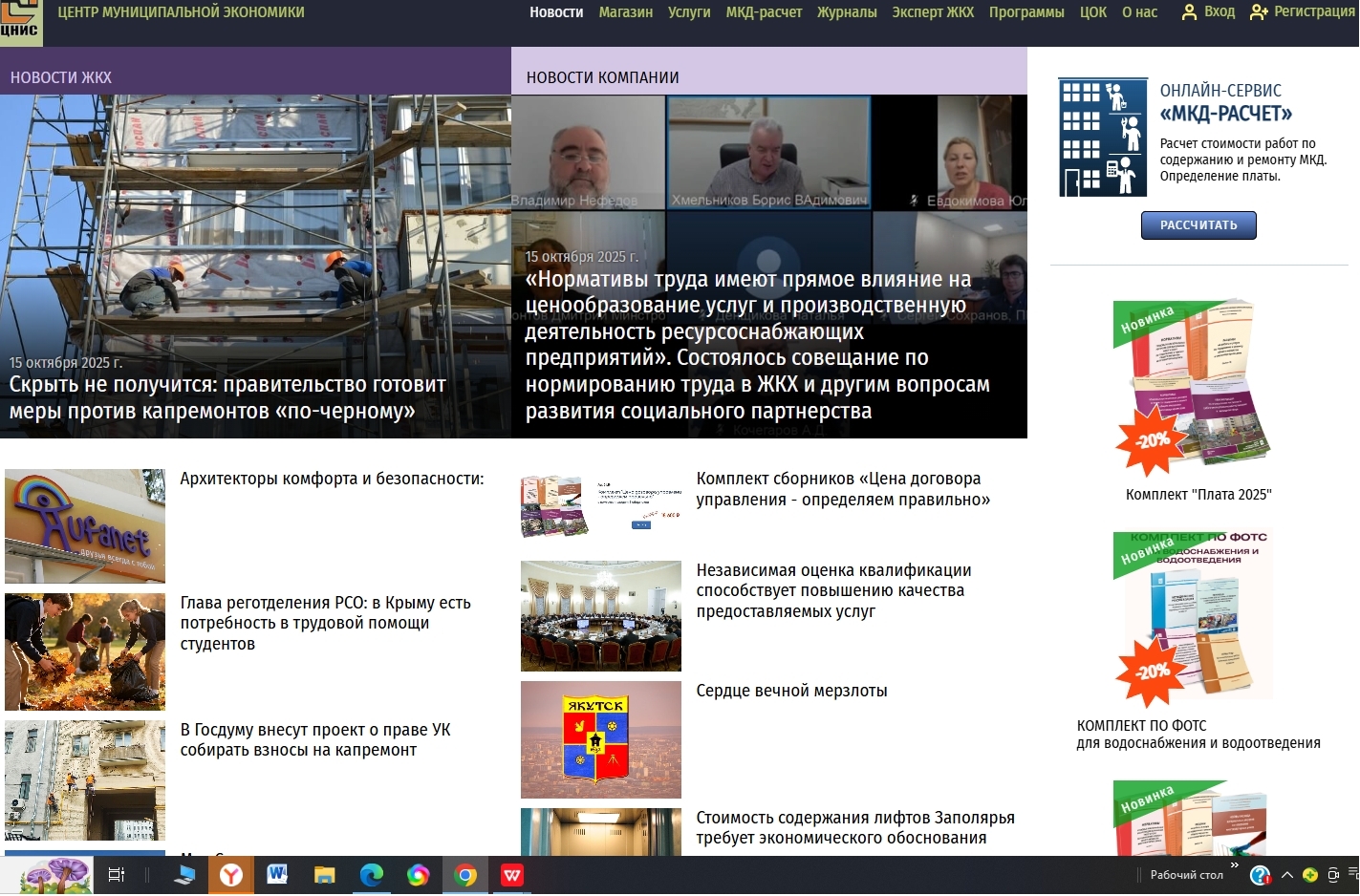Open the Новости menu item
The image size is (1360, 896).
(556, 12)
